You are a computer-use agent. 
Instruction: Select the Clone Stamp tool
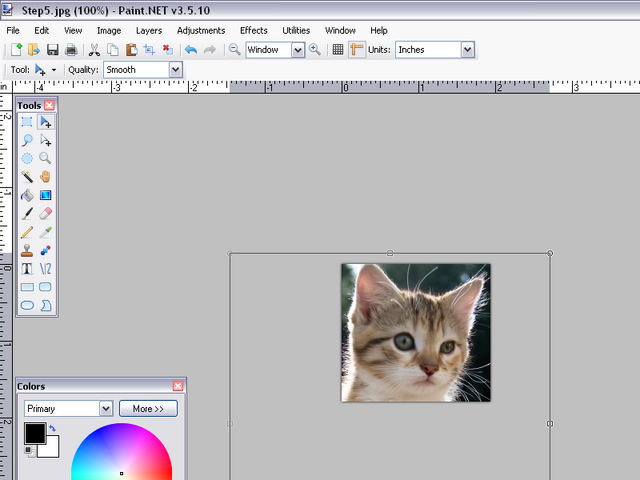[27, 250]
